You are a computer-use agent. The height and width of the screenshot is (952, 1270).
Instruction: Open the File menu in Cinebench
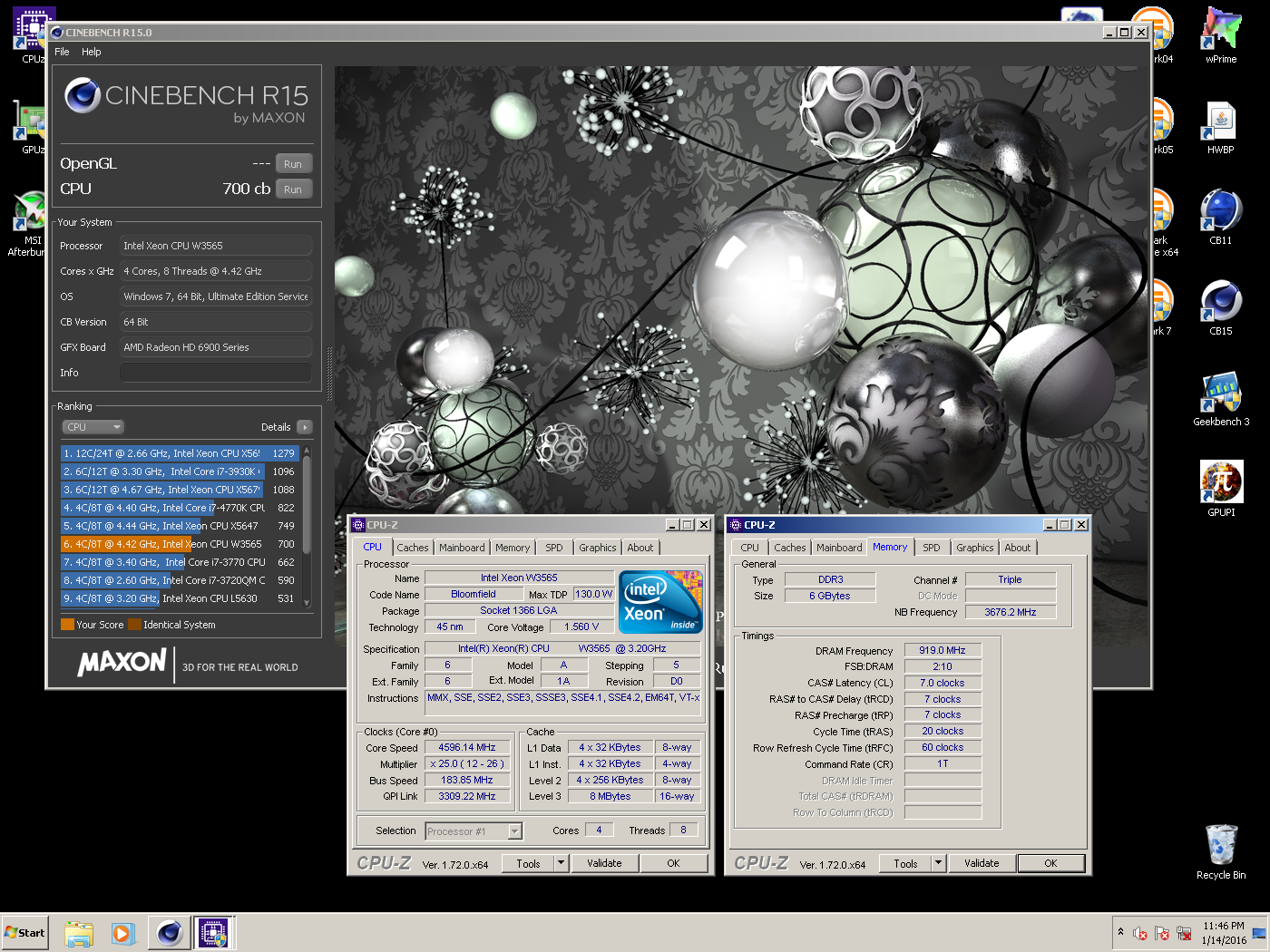tap(62, 52)
